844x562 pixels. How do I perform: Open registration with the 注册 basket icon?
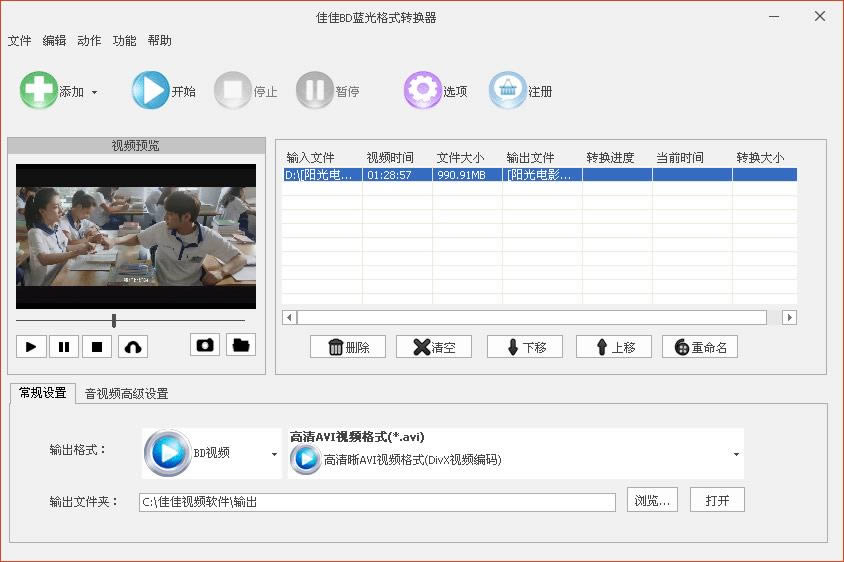(508, 90)
